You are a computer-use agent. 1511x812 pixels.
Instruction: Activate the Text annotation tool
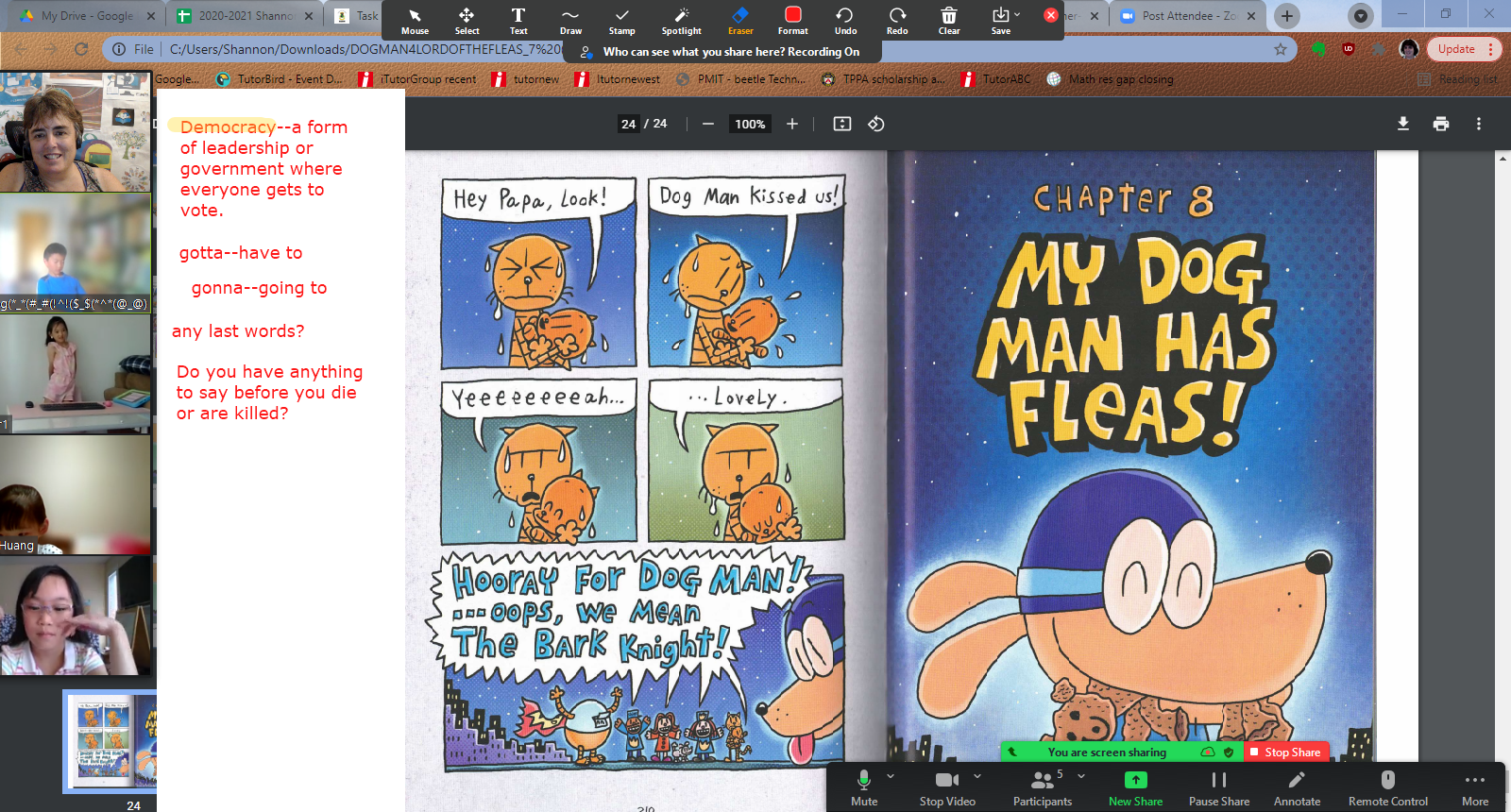518,20
